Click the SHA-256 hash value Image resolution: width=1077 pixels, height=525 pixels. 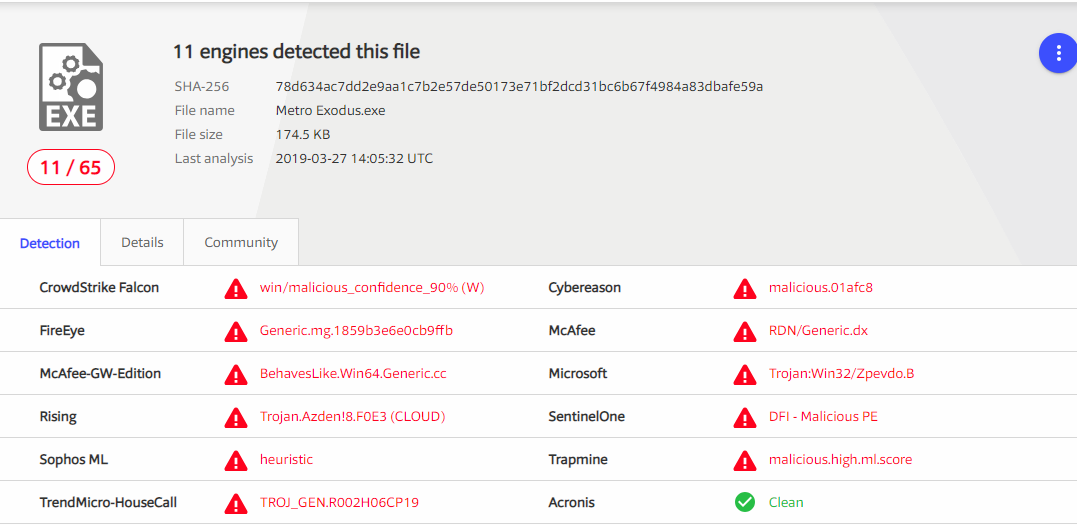[x=519, y=86]
